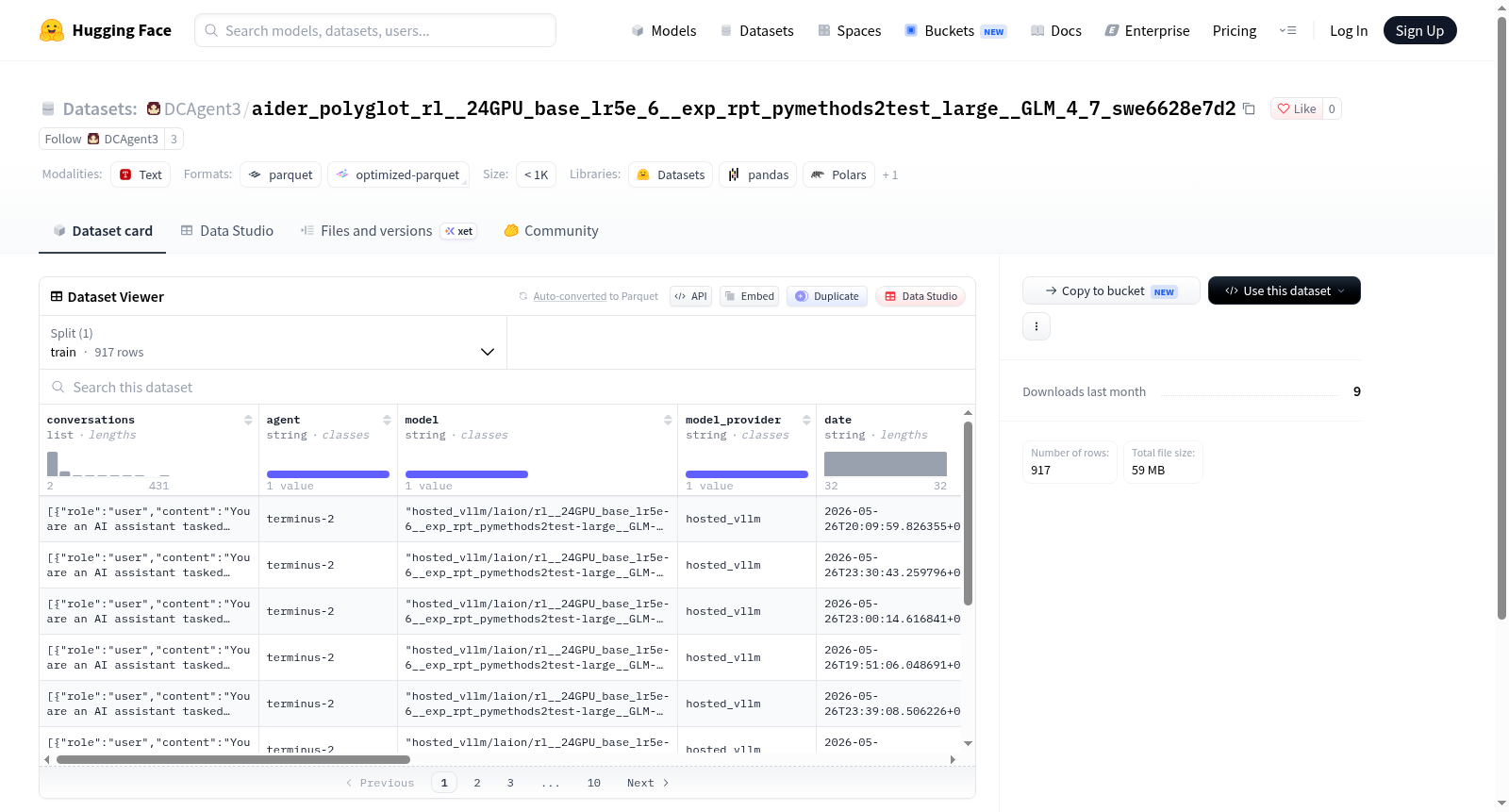Click the DCAgent3 avatar icon in title
Image resolution: width=1509 pixels, height=812 pixels.
tap(154, 108)
